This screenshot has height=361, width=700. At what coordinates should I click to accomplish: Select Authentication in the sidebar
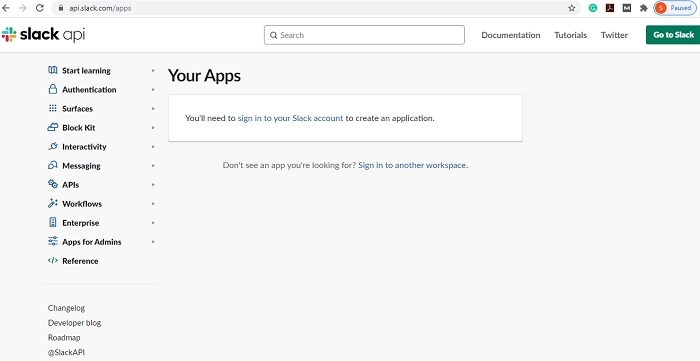89,90
